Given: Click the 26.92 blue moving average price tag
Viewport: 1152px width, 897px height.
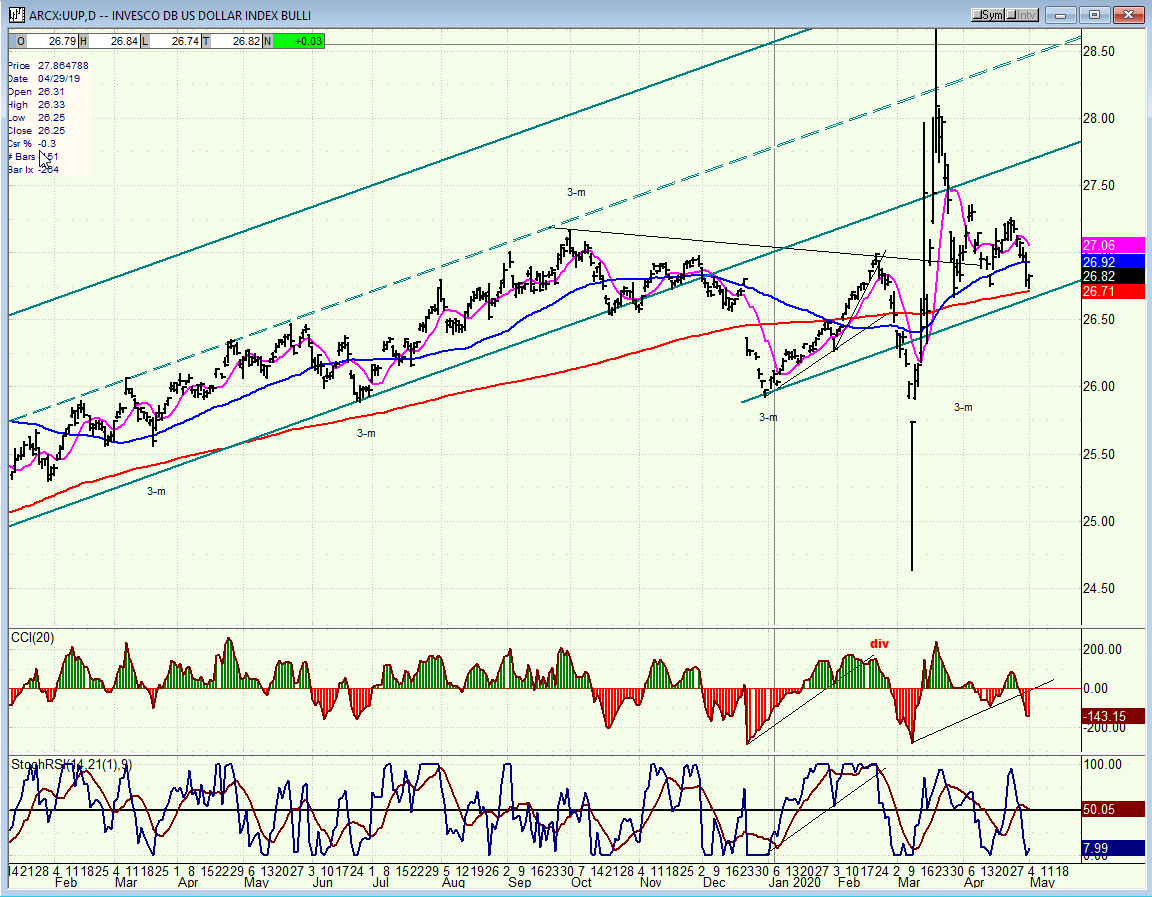Looking at the screenshot, I should (x=1113, y=262).
